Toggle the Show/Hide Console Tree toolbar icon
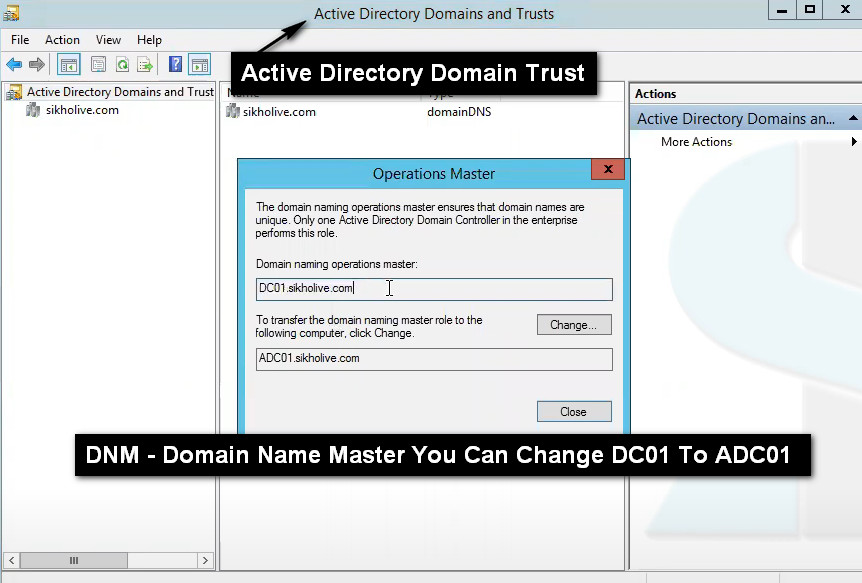The height and width of the screenshot is (583, 862). 69,65
